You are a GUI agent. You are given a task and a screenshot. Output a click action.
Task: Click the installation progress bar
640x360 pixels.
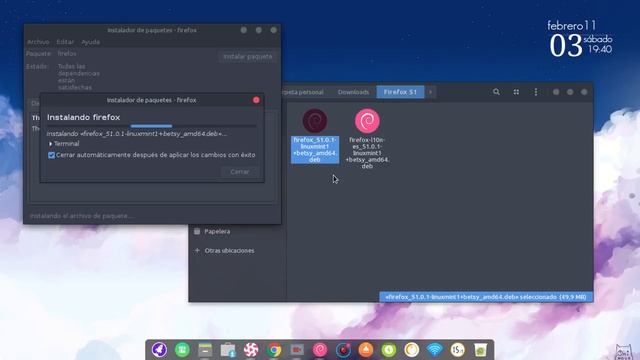(x=151, y=126)
